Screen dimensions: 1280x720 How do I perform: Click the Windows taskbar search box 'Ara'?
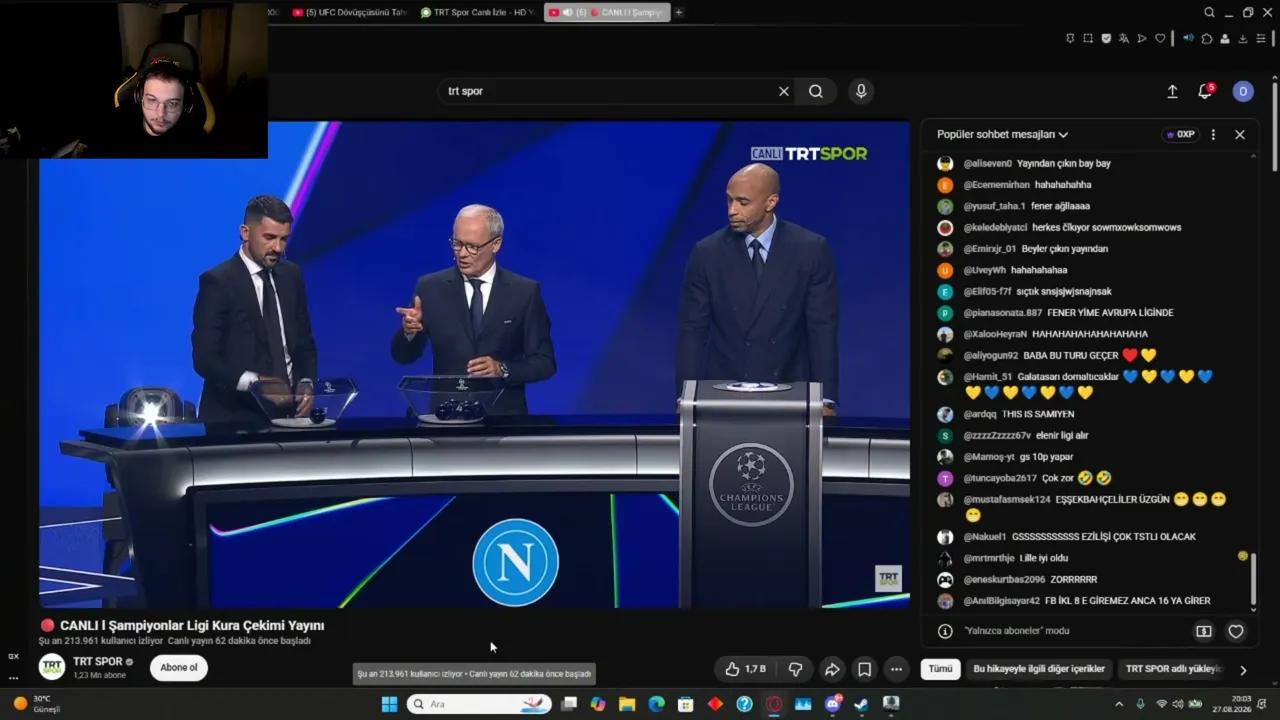(x=480, y=704)
